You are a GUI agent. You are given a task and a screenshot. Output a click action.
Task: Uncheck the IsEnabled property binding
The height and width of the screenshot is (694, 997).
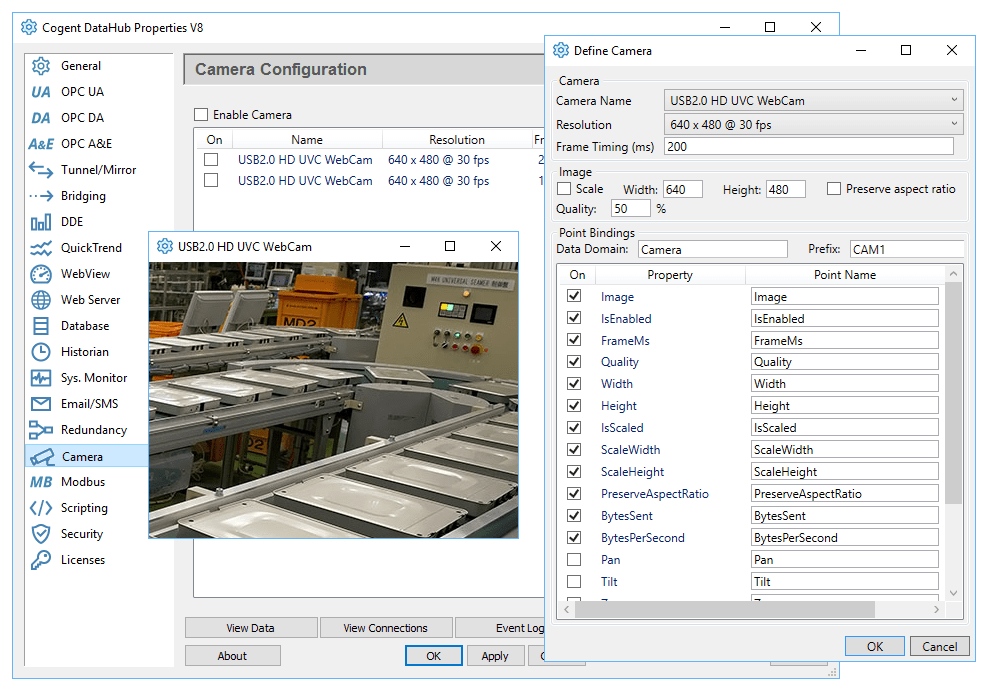coord(574,318)
